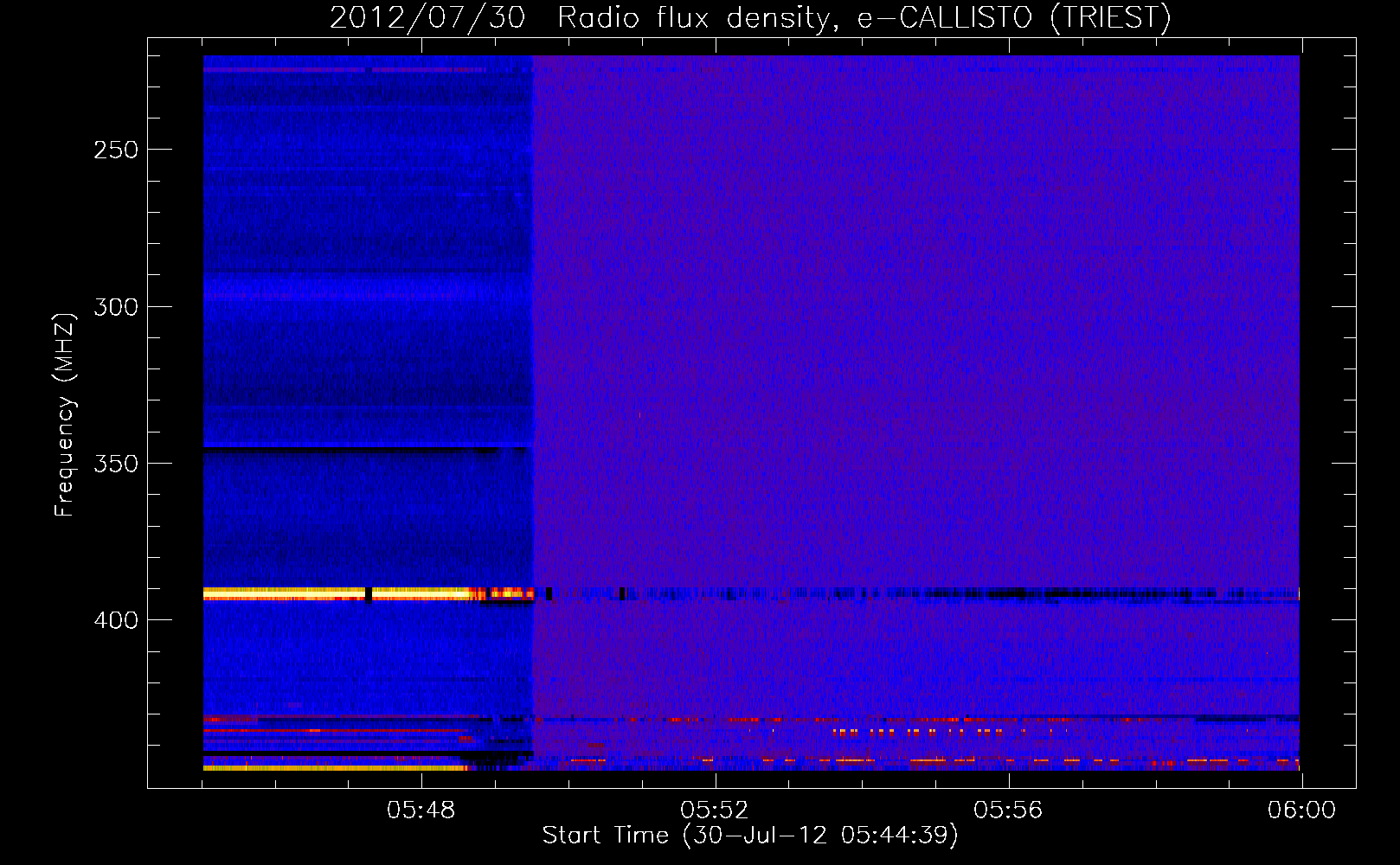Click the 300 frequency tick label
The width and height of the screenshot is (1400, 865).
click(116, 307)
